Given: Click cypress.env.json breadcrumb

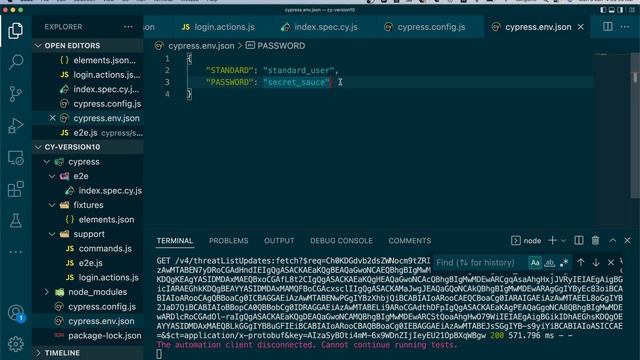Looking at the screenshot, I should coord(201,46).
